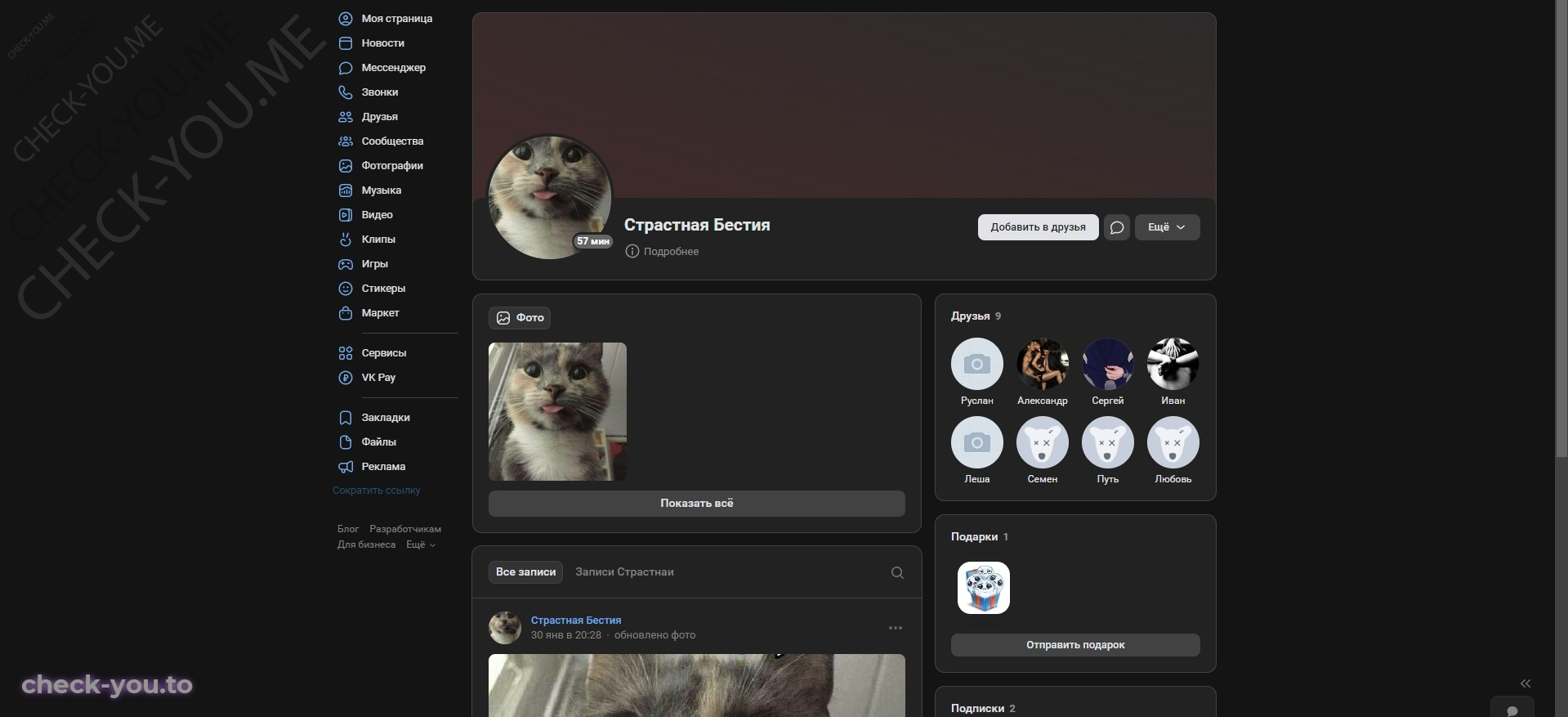
Task: Open post author name Страстная Бестия
Action: tap(576, 621)
